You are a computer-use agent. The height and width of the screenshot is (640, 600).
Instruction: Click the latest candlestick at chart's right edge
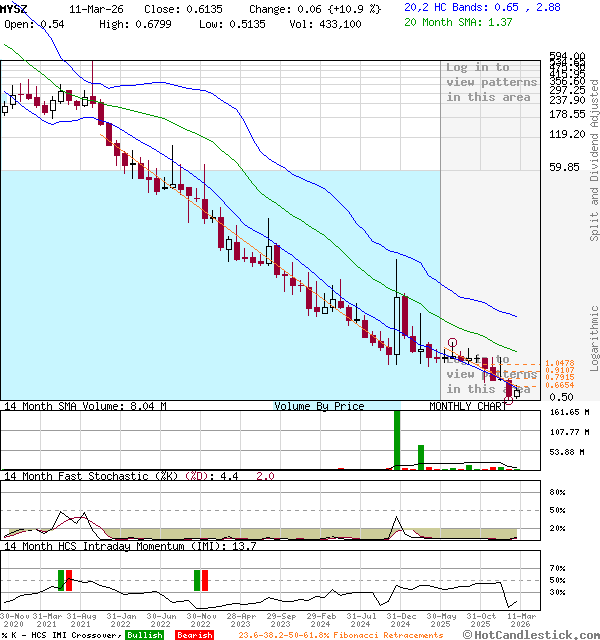(x=517, y=391)
